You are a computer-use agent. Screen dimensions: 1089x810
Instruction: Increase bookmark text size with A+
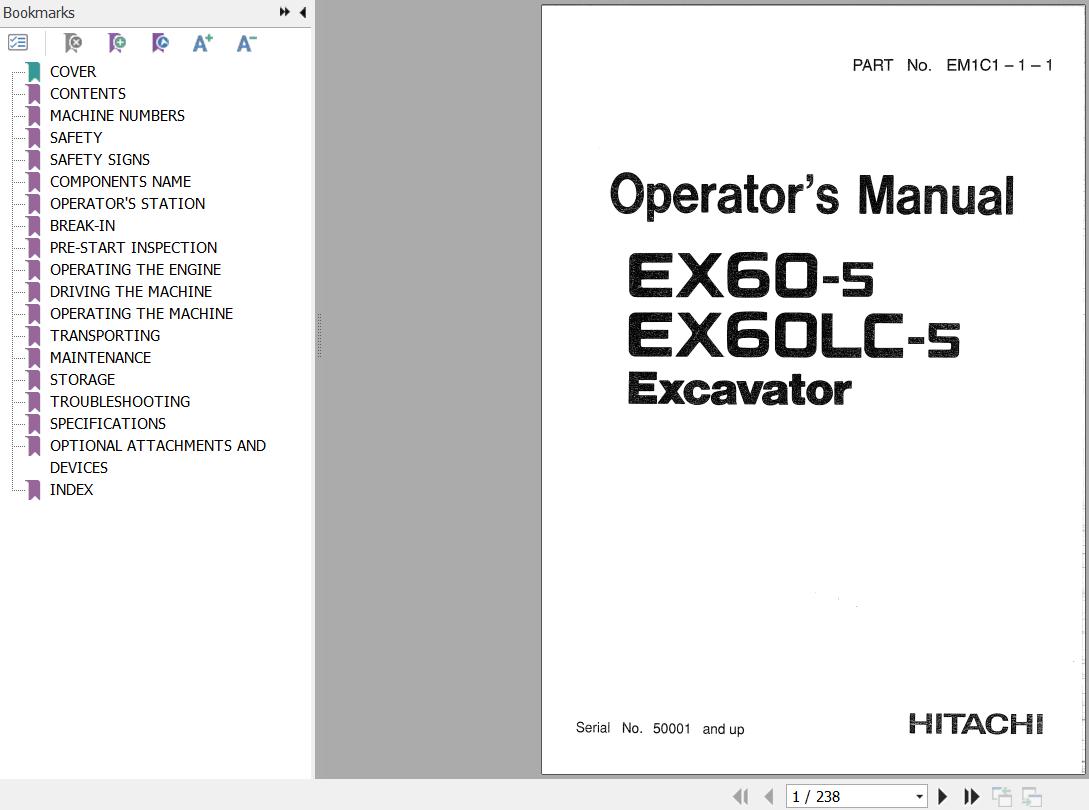[203, 43]
